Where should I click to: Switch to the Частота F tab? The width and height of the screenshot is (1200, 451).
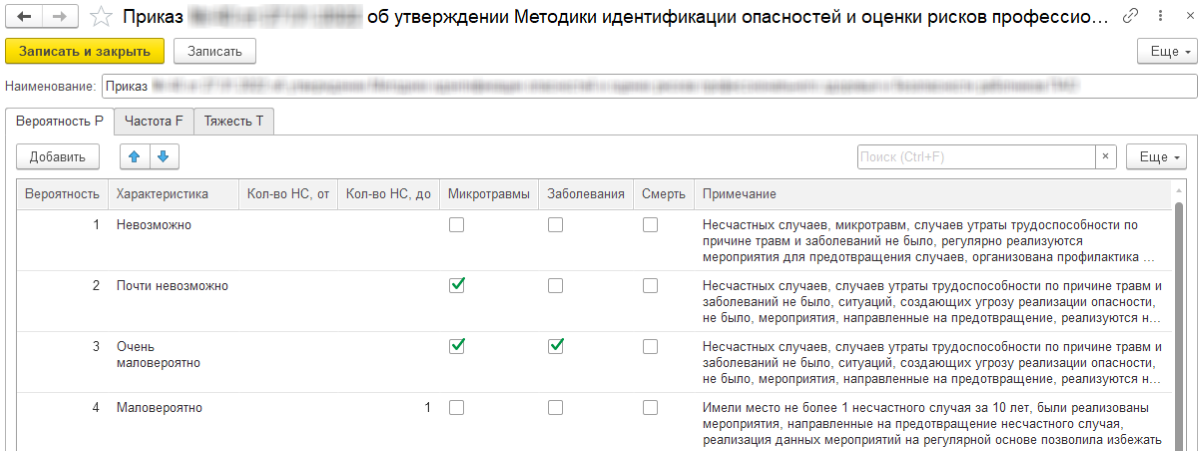click(153, 121)
